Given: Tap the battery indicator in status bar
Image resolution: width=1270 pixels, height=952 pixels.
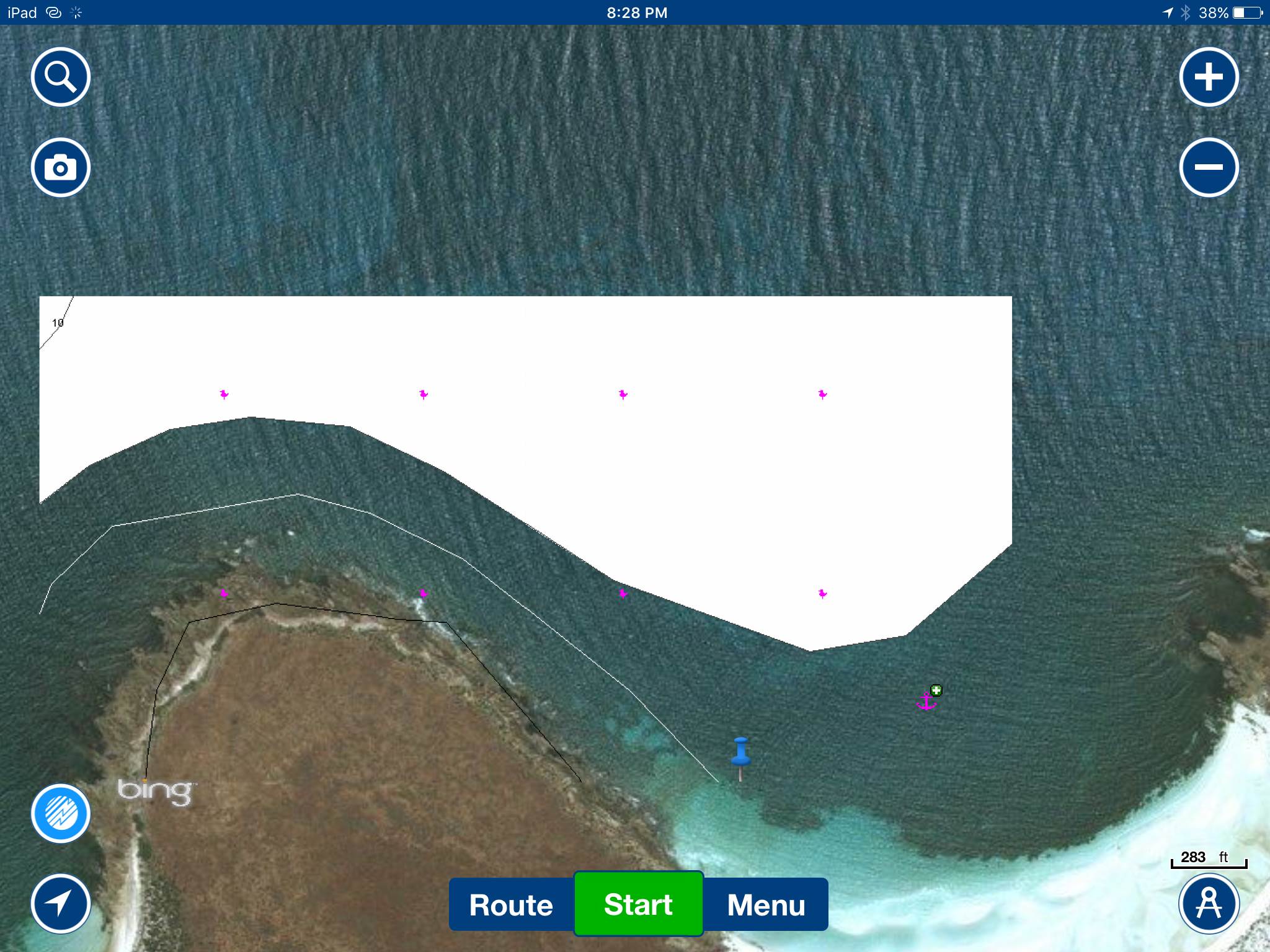Looking at the screenshot, I should (x=1247, y=12).
